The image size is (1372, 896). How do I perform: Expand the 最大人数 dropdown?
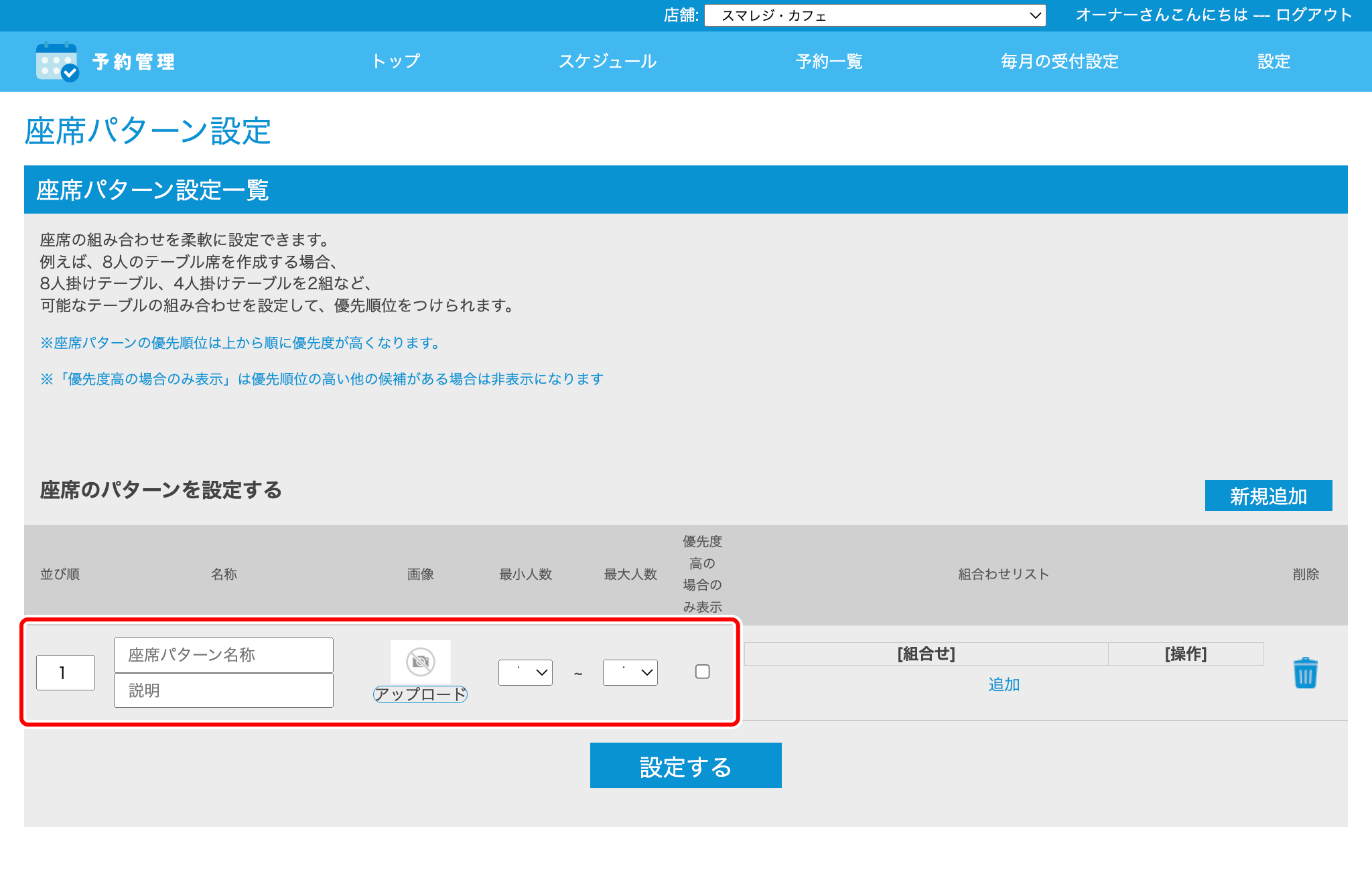point(630,672)
